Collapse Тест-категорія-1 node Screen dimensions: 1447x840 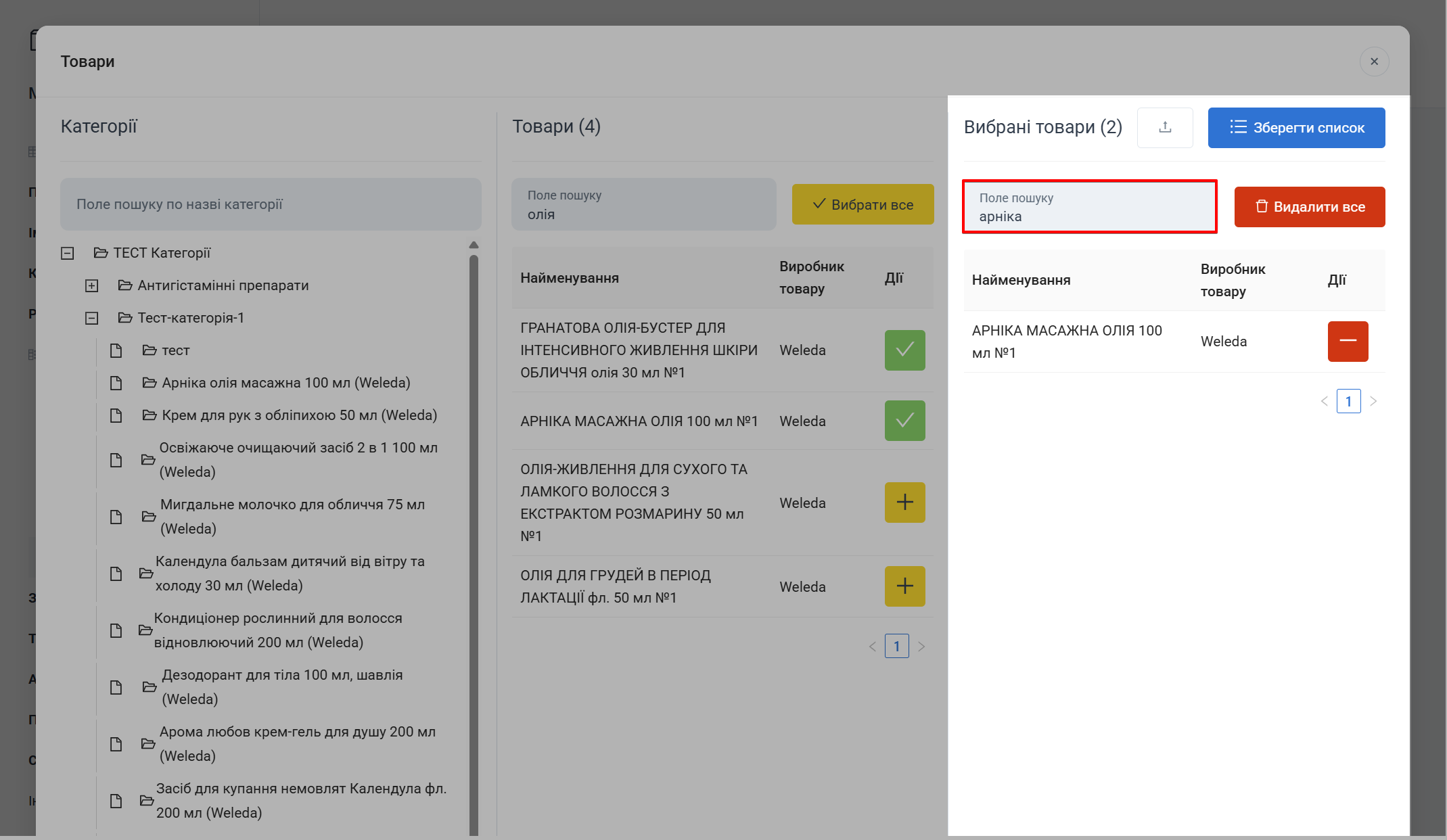tap(92, 319)
